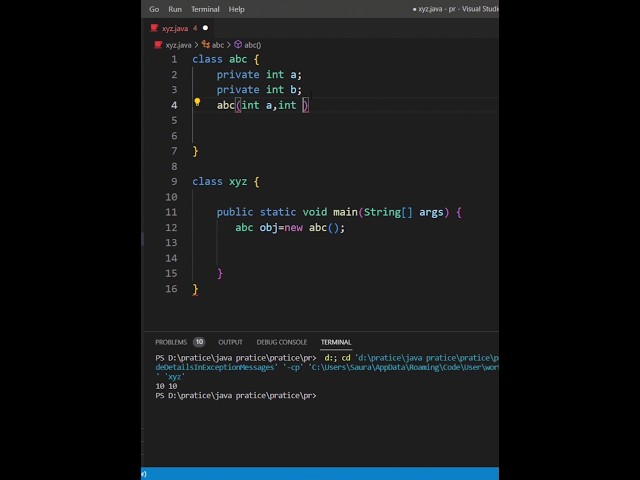Click line number 9 in gutter
The image size is (640, 480).
click(174, 182)
